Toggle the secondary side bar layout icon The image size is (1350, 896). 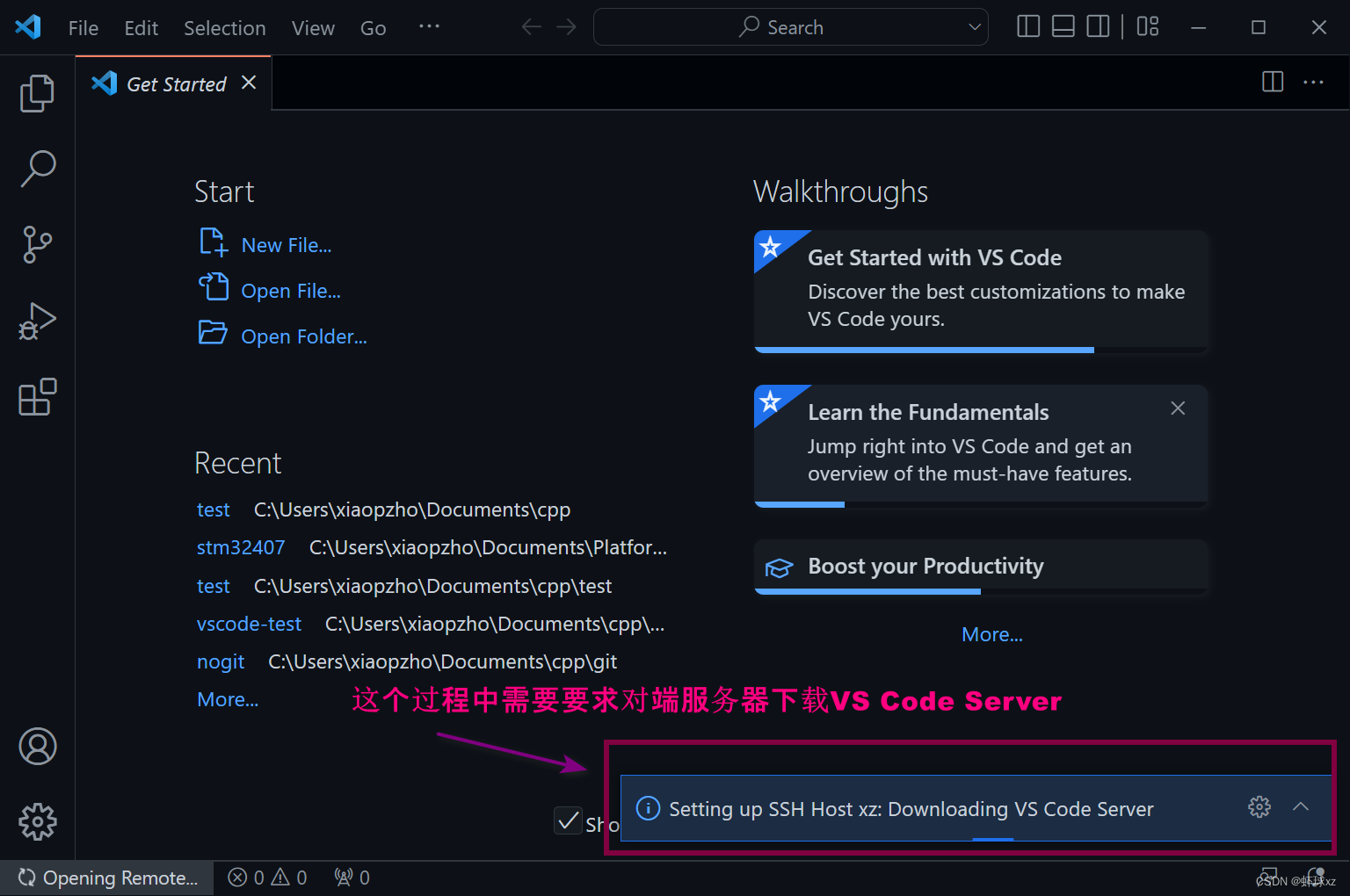pos(1099,26)
